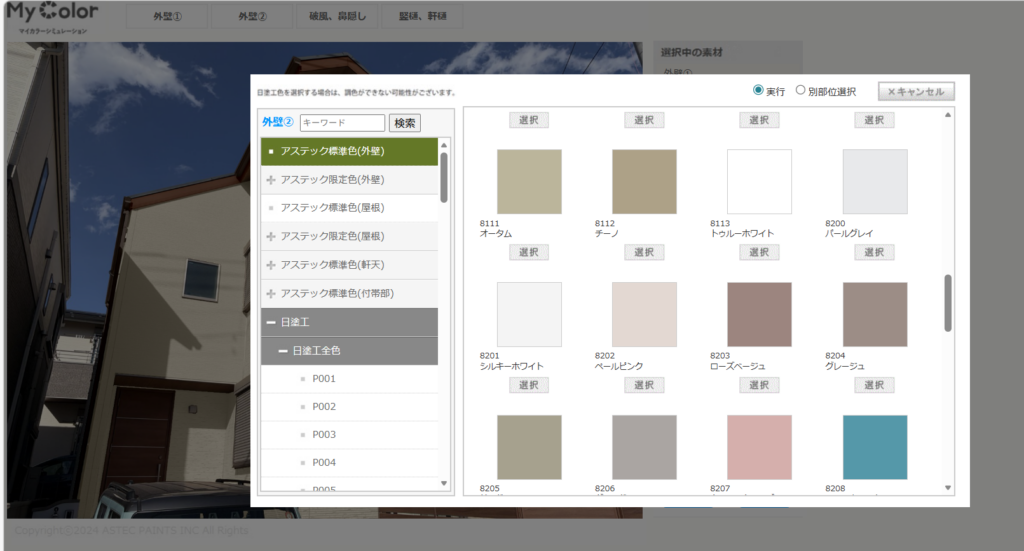Click the minus icon beside 日塗工
This screenshot has height=551, width=1024.
(x=271, y=322)
